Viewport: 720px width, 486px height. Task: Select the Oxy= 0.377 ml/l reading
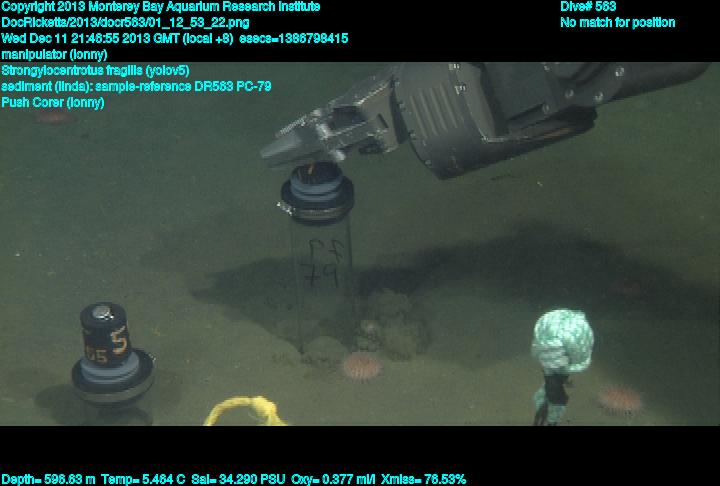(333, 480)
